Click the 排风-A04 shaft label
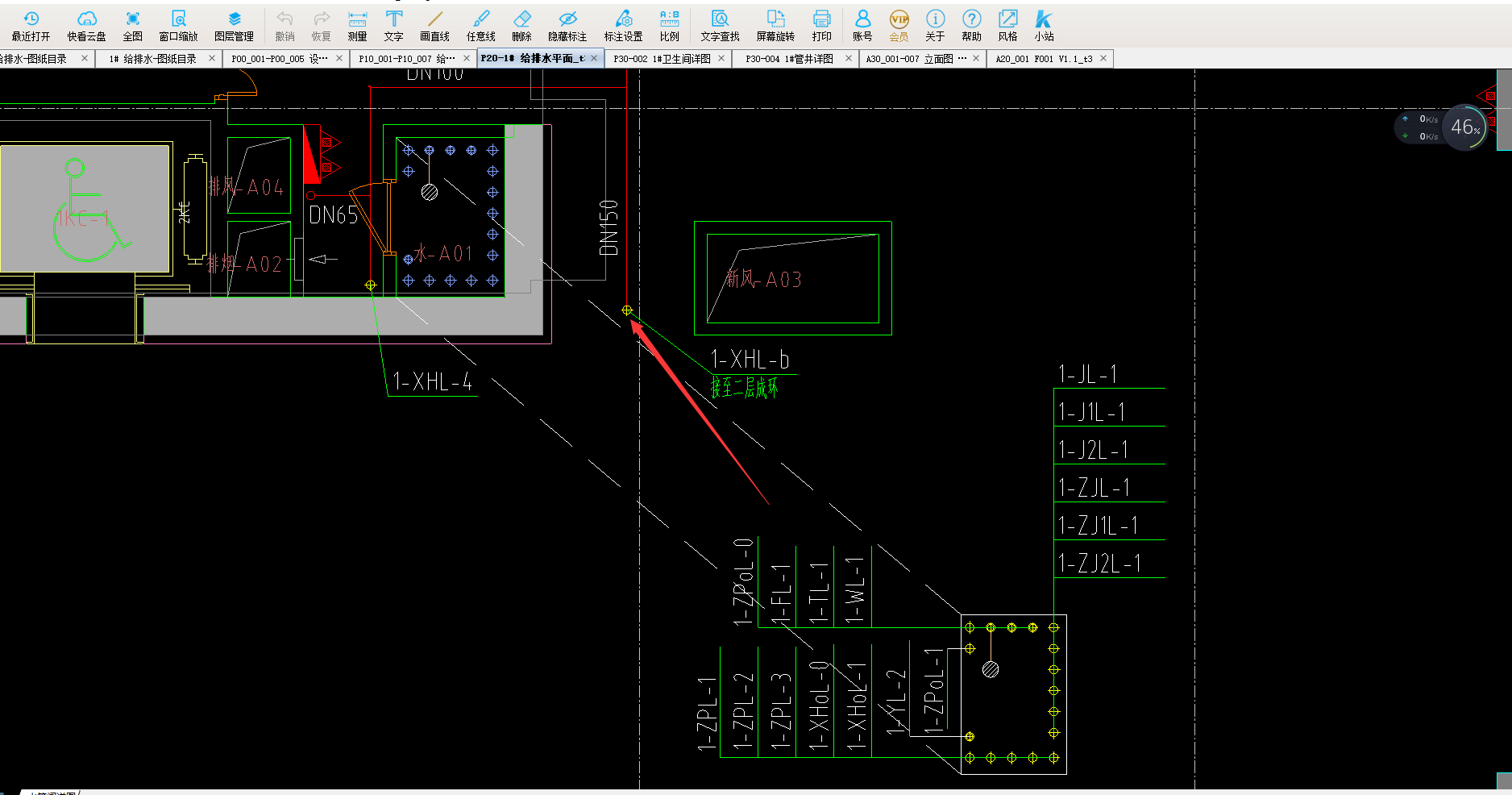This screenshot has width=1512, height=795. (x=246, y=187)
